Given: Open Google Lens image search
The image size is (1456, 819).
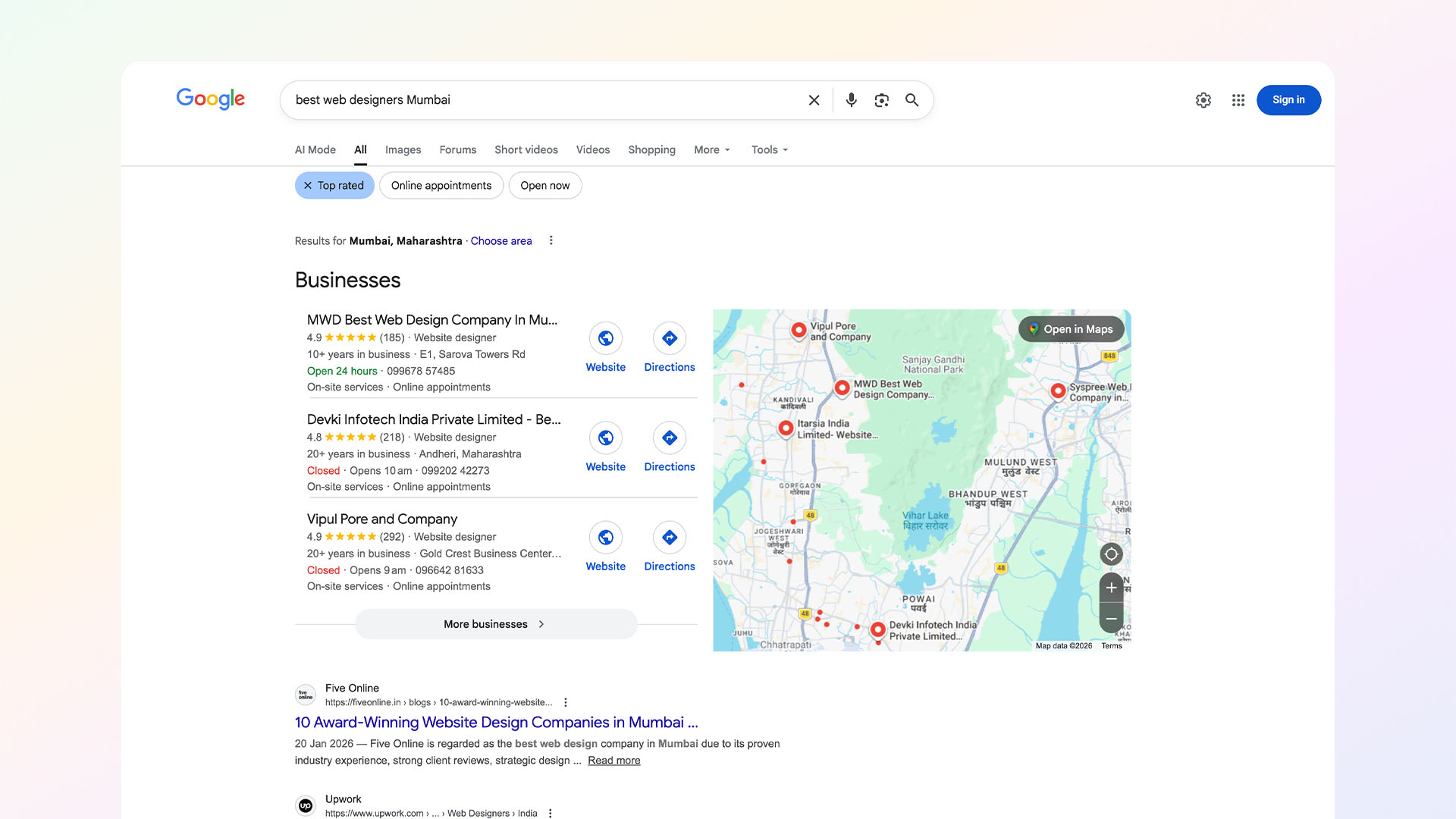Looking at the screenshot, I should (880, 99).
